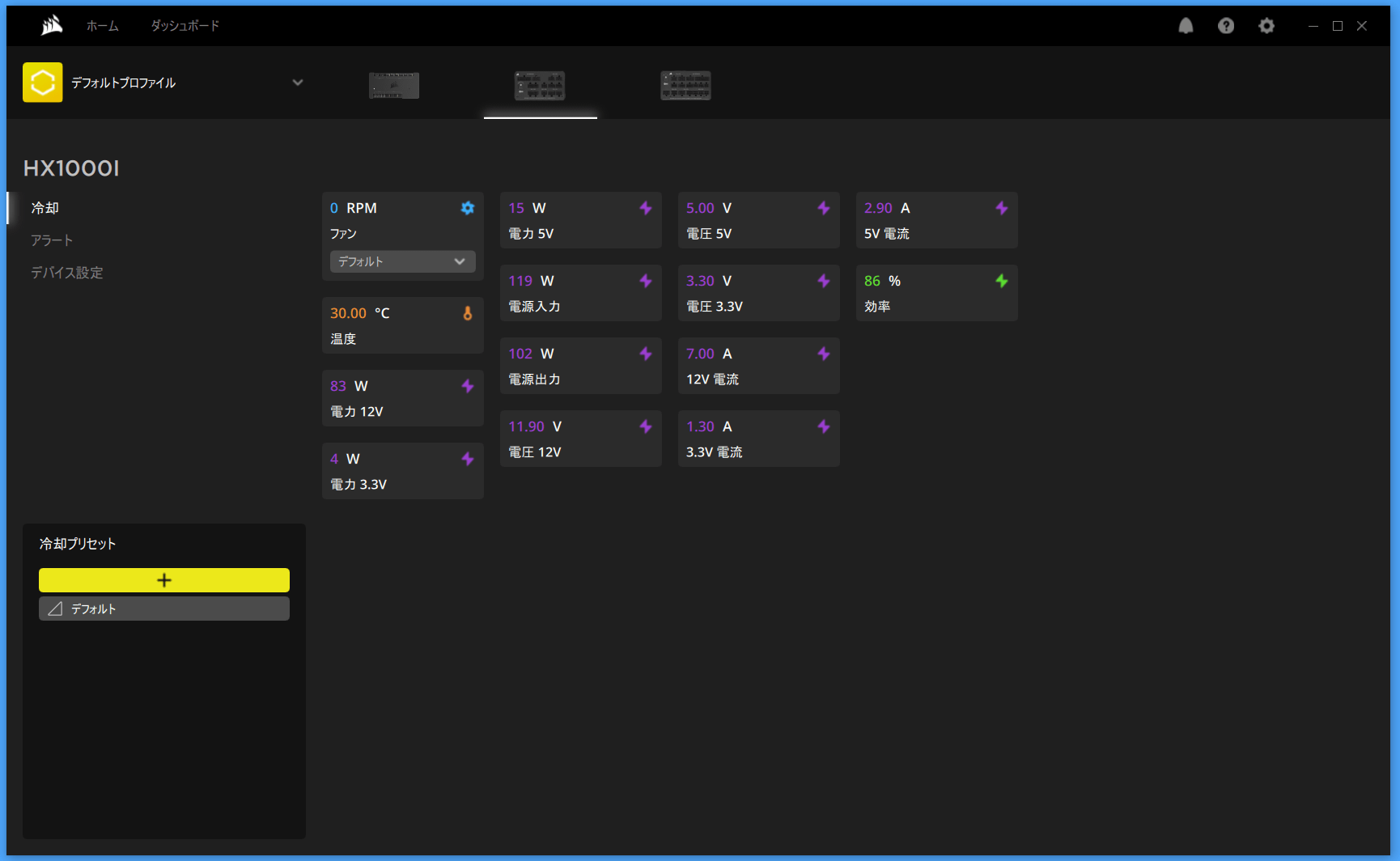
Task: Open the ホーム menu
Action: (x=103, y=26)
